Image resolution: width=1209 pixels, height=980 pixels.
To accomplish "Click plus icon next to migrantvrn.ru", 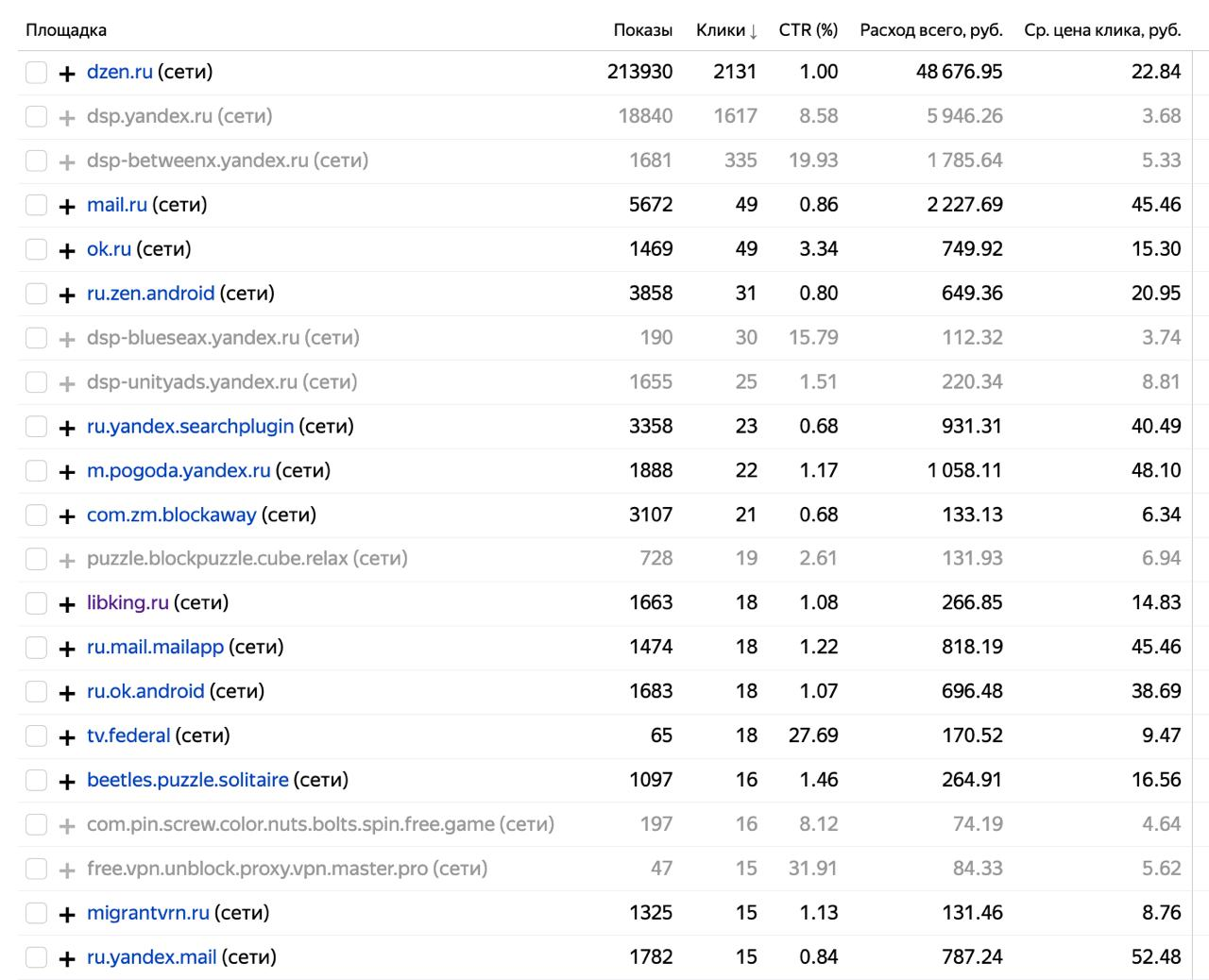I will 66,916.
